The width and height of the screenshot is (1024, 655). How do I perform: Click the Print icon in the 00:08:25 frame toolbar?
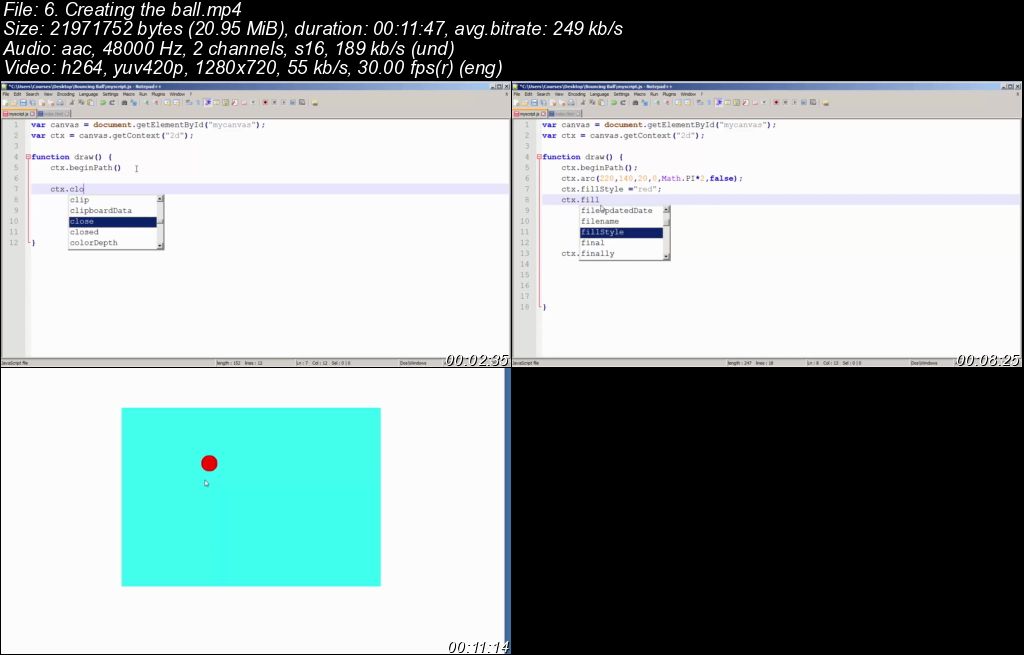click(572, 102)
